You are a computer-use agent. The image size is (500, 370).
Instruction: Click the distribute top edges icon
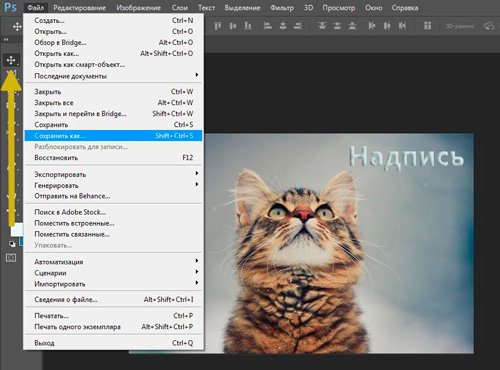(x=322, y=26)
